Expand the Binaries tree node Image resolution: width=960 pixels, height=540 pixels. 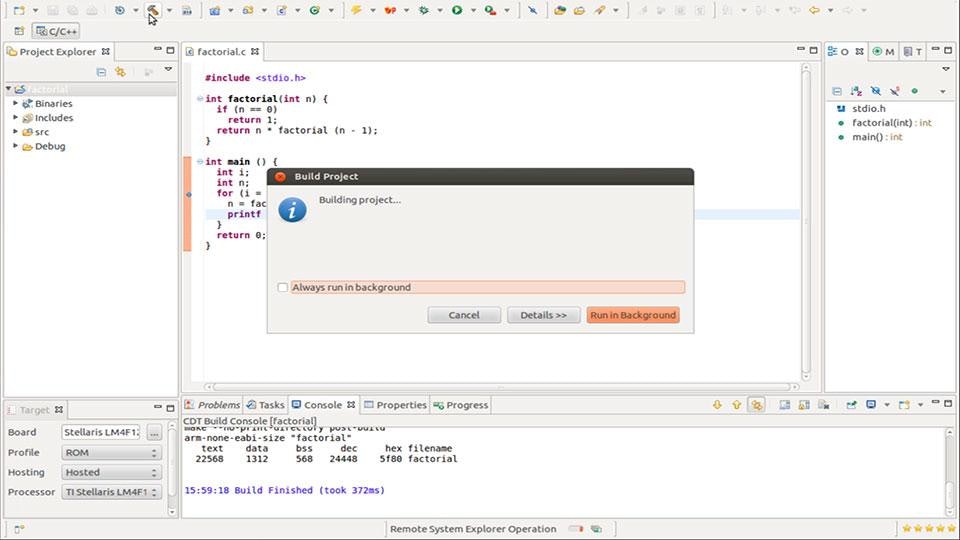(15, 103)
